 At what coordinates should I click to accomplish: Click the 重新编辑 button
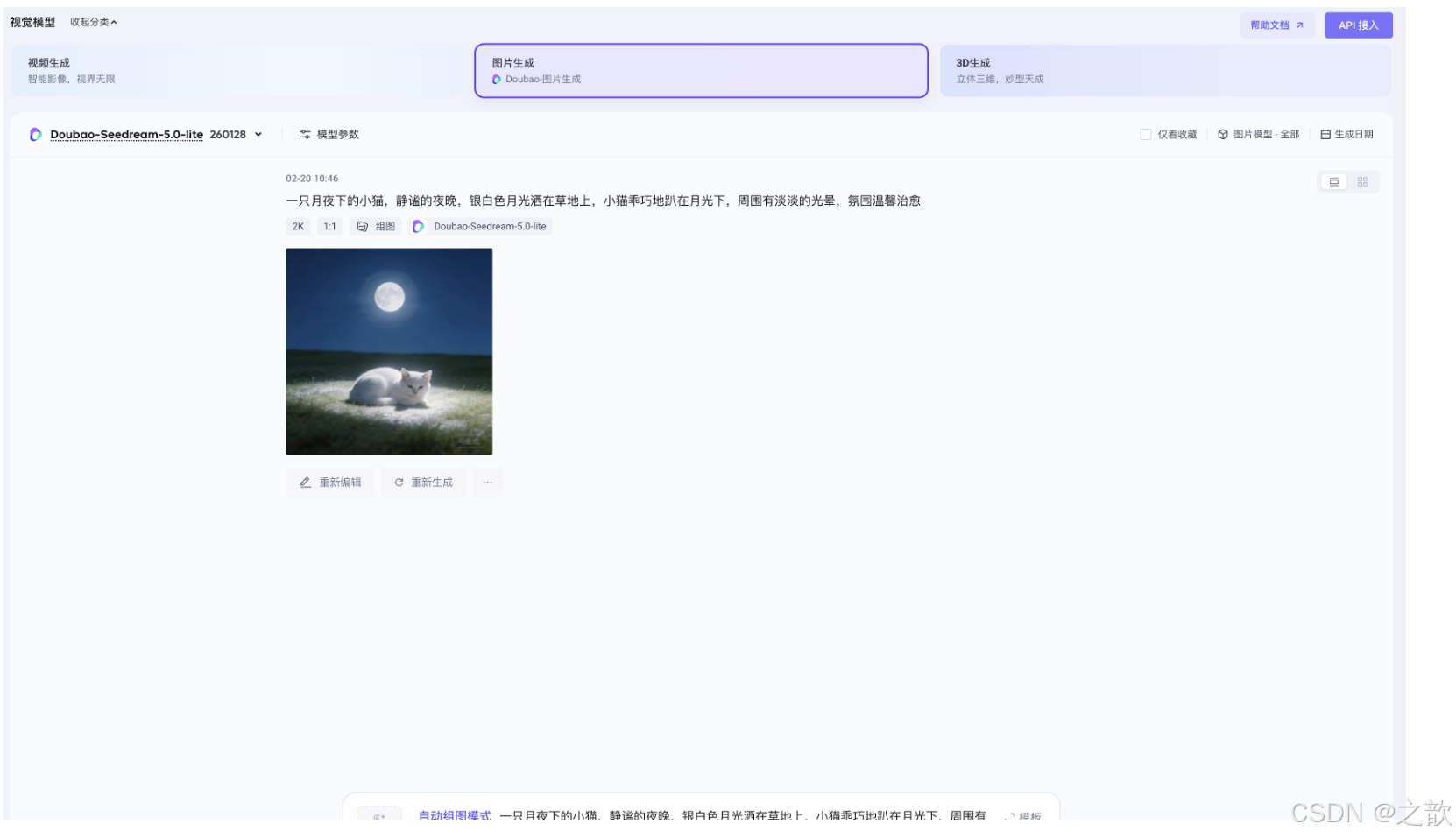pyautogui.click(x=330, y=483)
